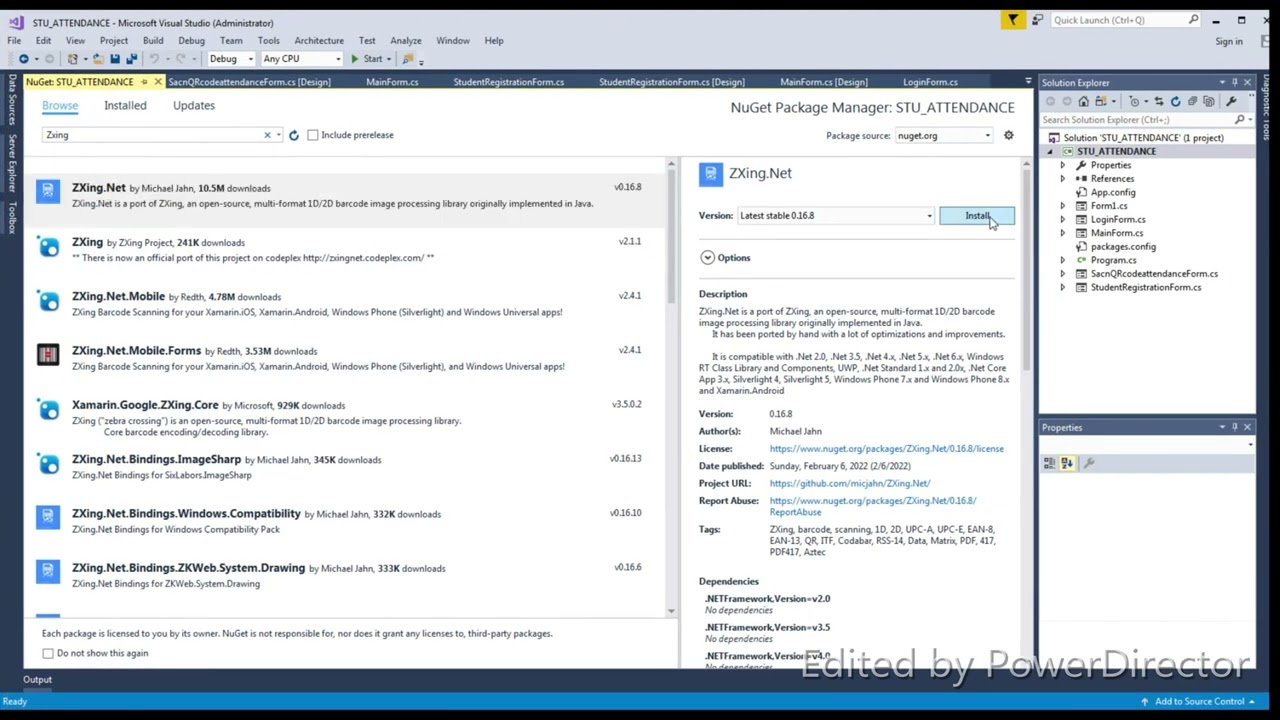
Task: Click the Find in Files toolbar icon
Action: tap(407, 59)
